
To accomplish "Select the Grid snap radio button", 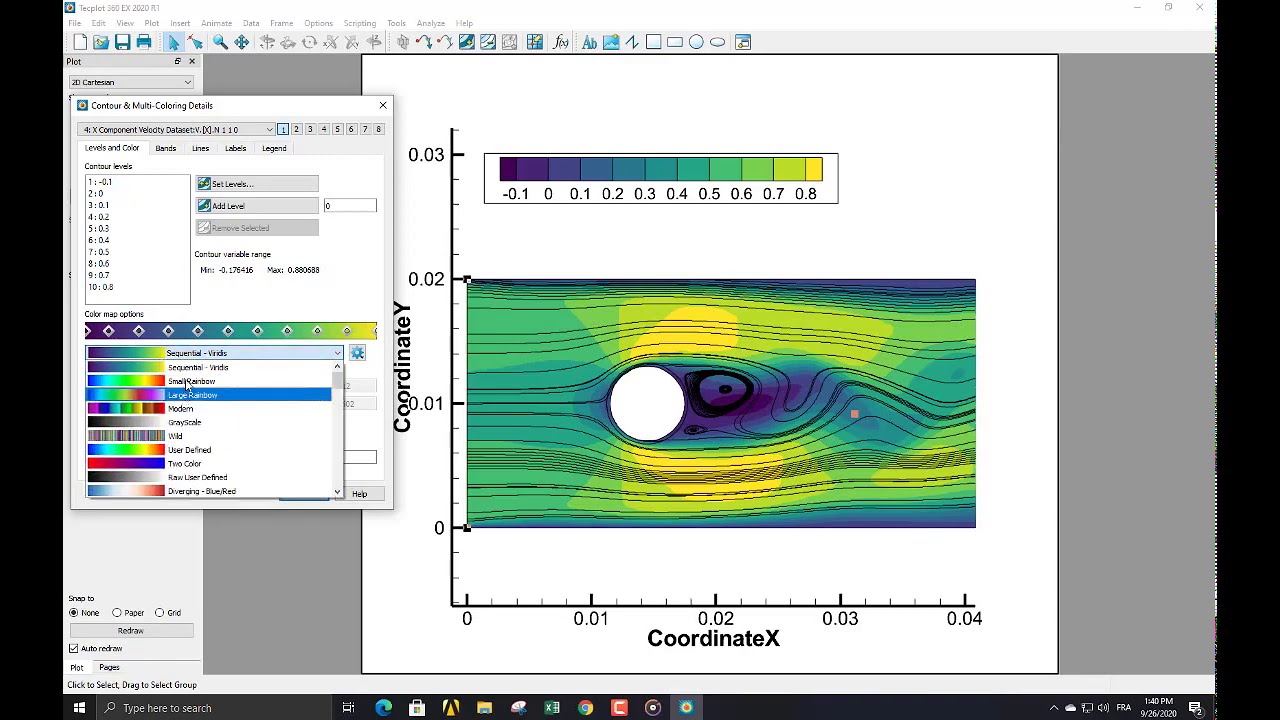I will click(159, 613).
